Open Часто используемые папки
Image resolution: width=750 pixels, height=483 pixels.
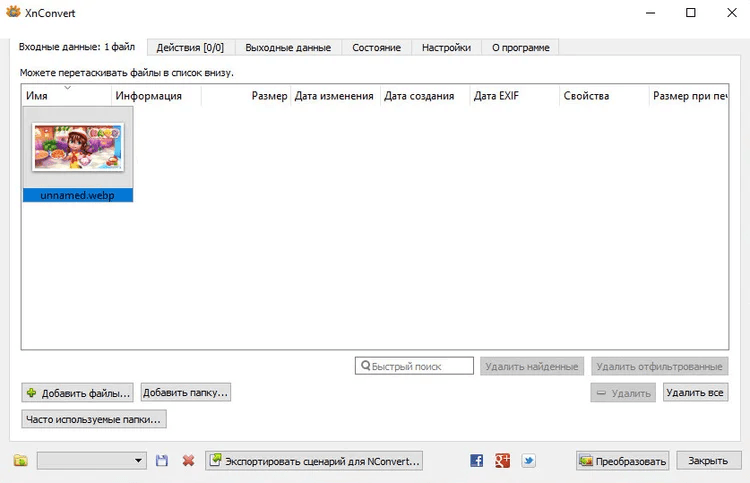[x=94, y=419]
